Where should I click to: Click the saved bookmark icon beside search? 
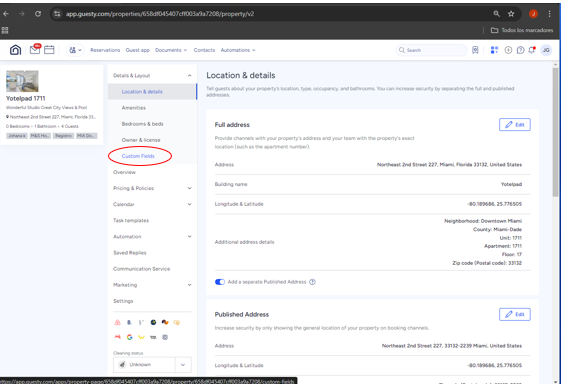pos(475,50)
